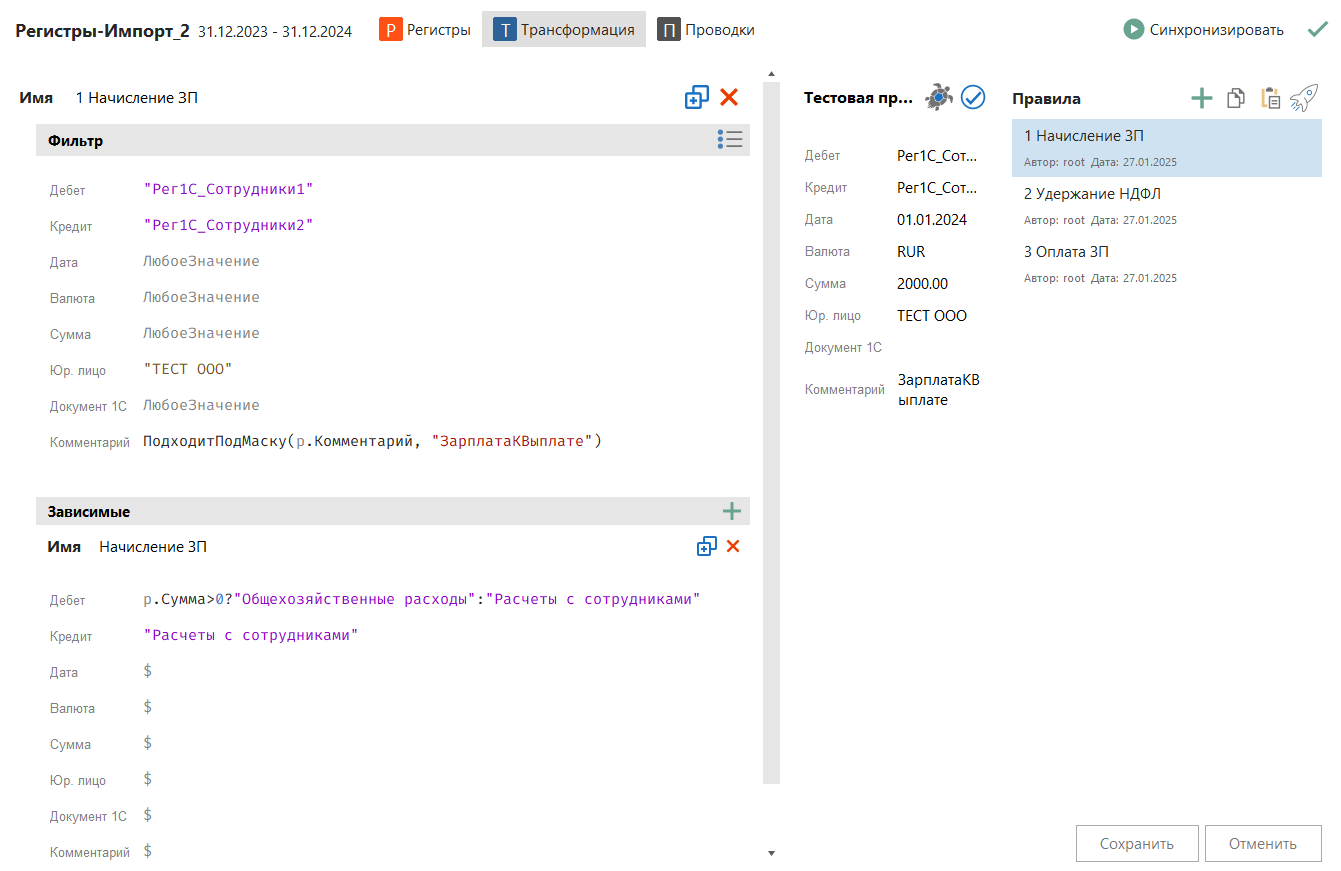Duplicate the rule 1 Начисление ЗП

[x=696, y=97]
